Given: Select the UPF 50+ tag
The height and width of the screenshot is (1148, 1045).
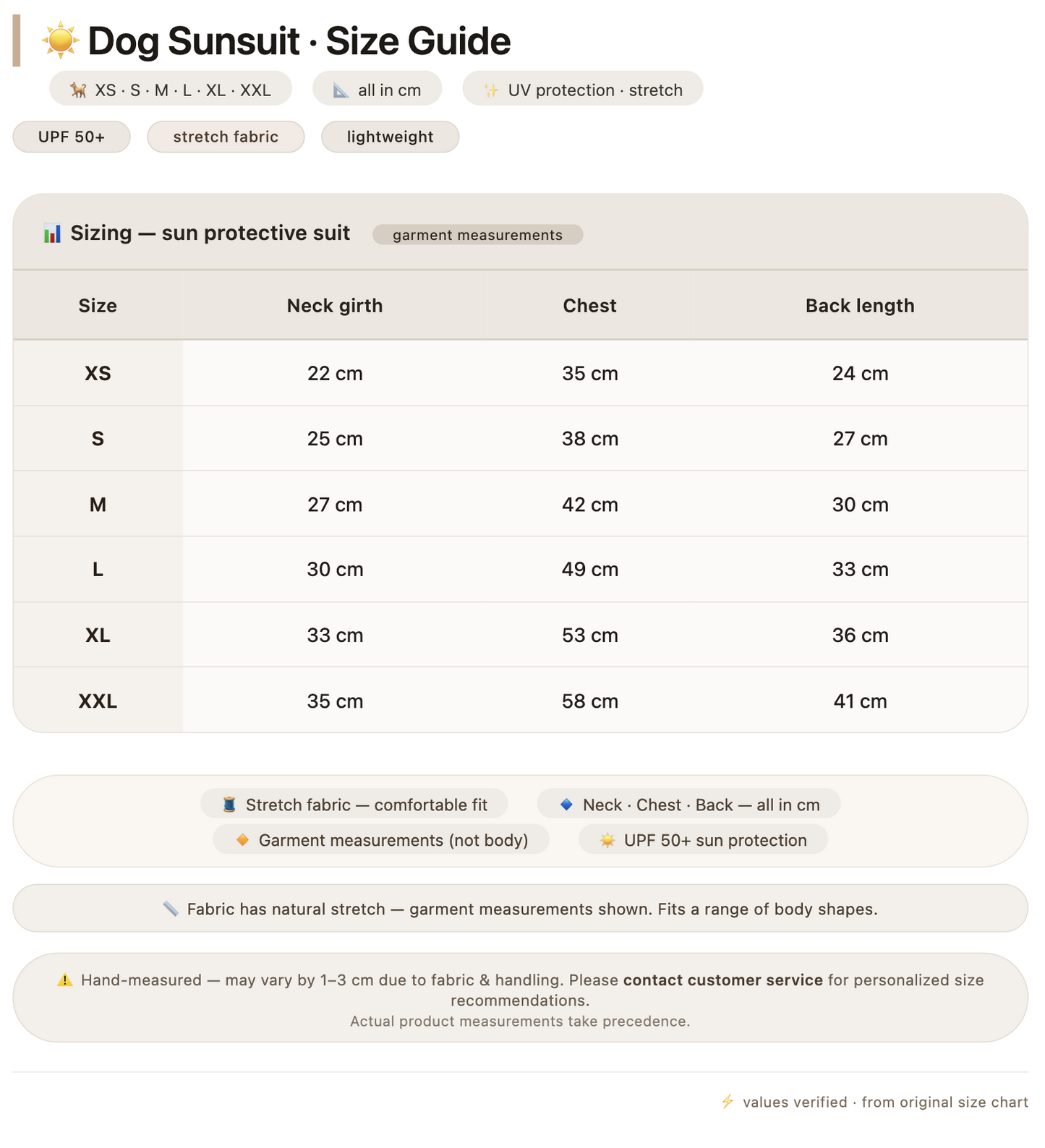Looking at the screenshot, I should click(72, 137).
